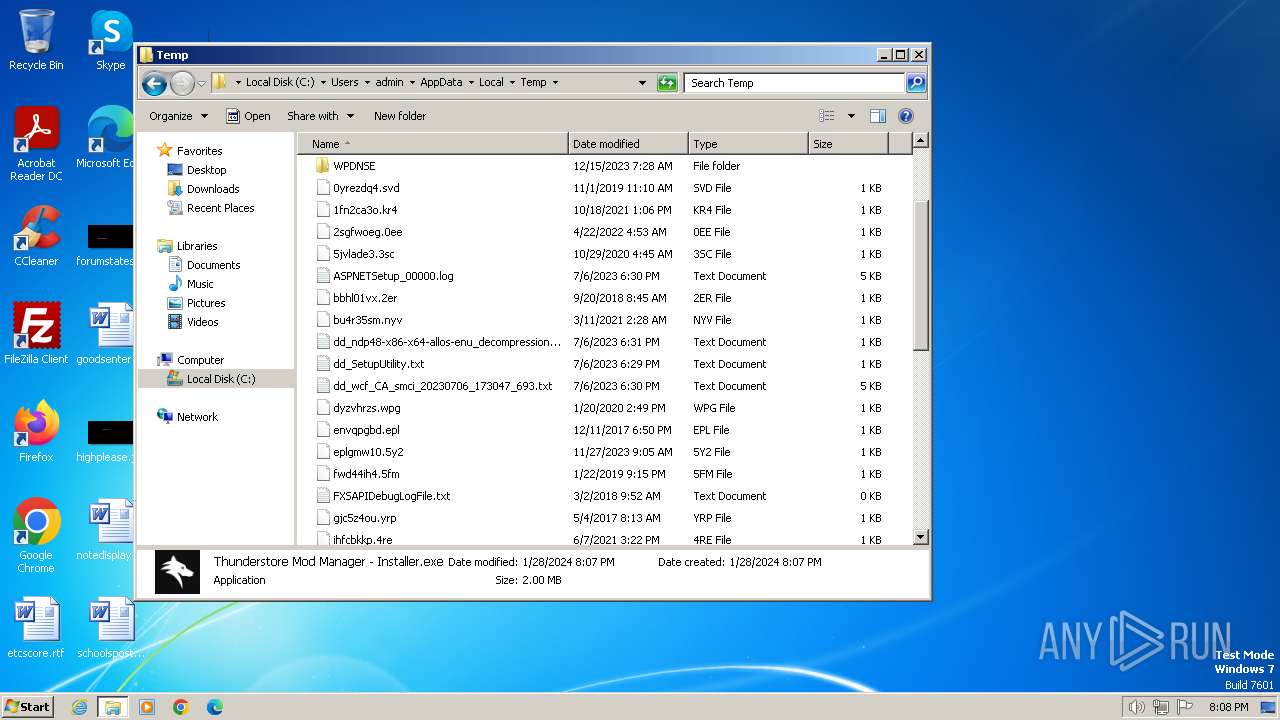Image resolution: width=1280 pixels, height=720 pixels.
Task: Sort files by the Size column
Action: coord(848,144)
